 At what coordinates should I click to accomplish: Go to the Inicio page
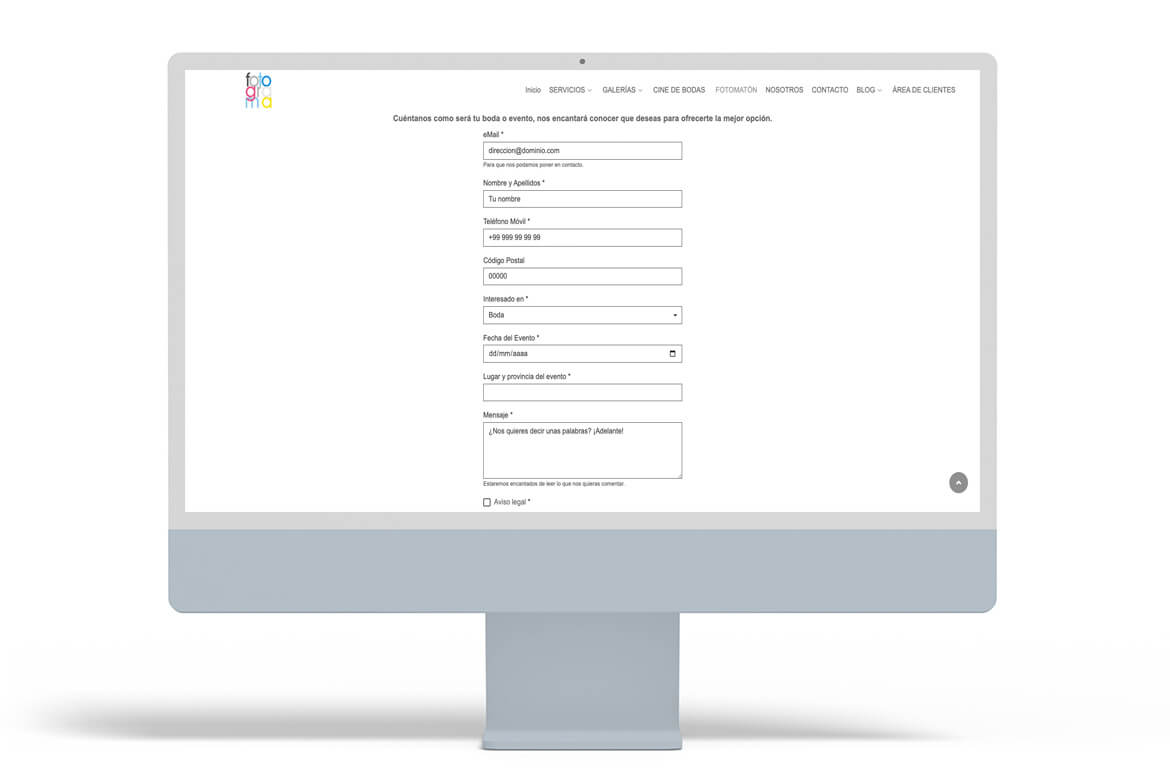click(533, 90)
